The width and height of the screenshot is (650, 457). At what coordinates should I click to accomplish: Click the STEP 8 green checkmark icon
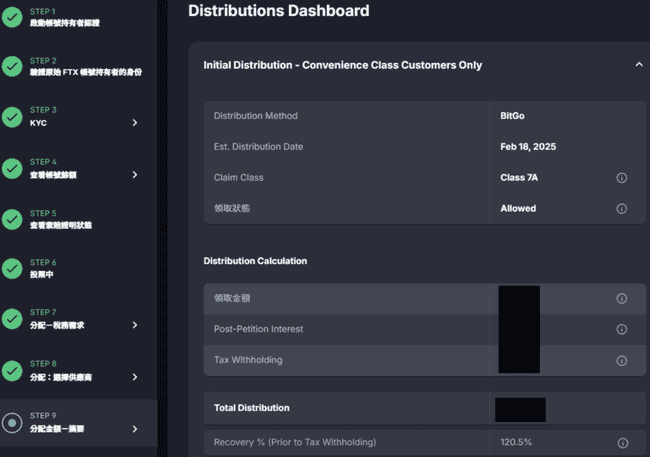12,371
